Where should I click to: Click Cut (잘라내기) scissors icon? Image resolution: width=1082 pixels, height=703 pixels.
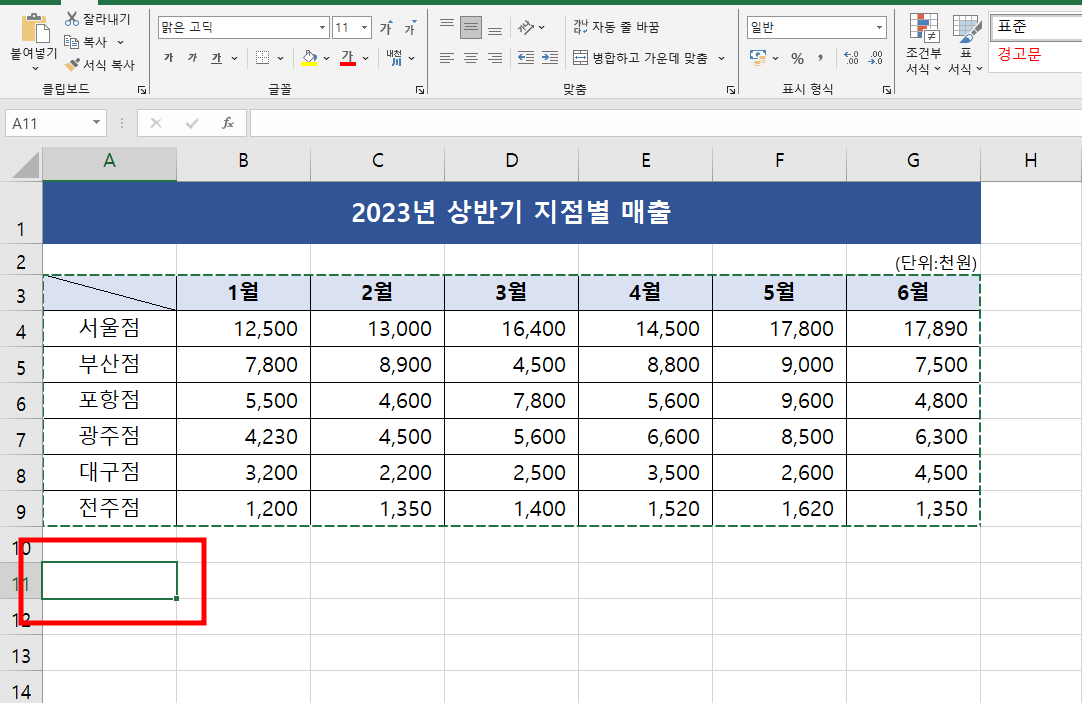click(x=72, y=19)
